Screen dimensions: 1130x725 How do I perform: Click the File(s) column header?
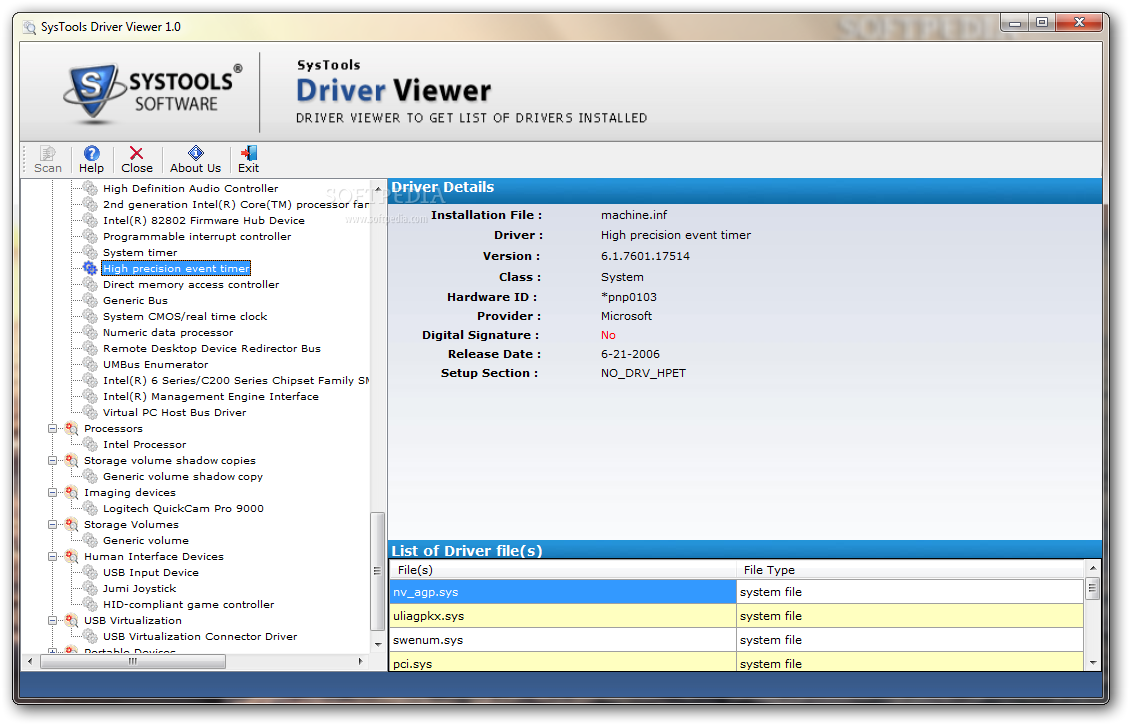(x=562, y=570)
